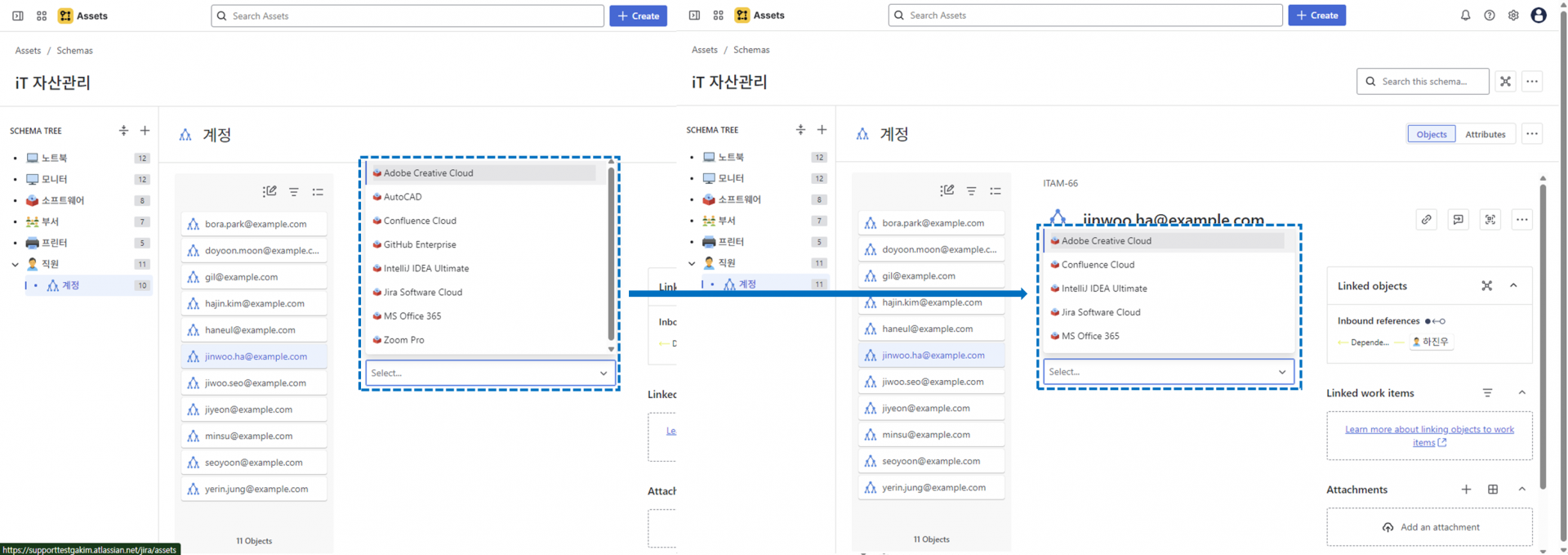1568x555 pixels.
Task: Click bulk edit icon in right object list
Action: click(x=947, y=190)
